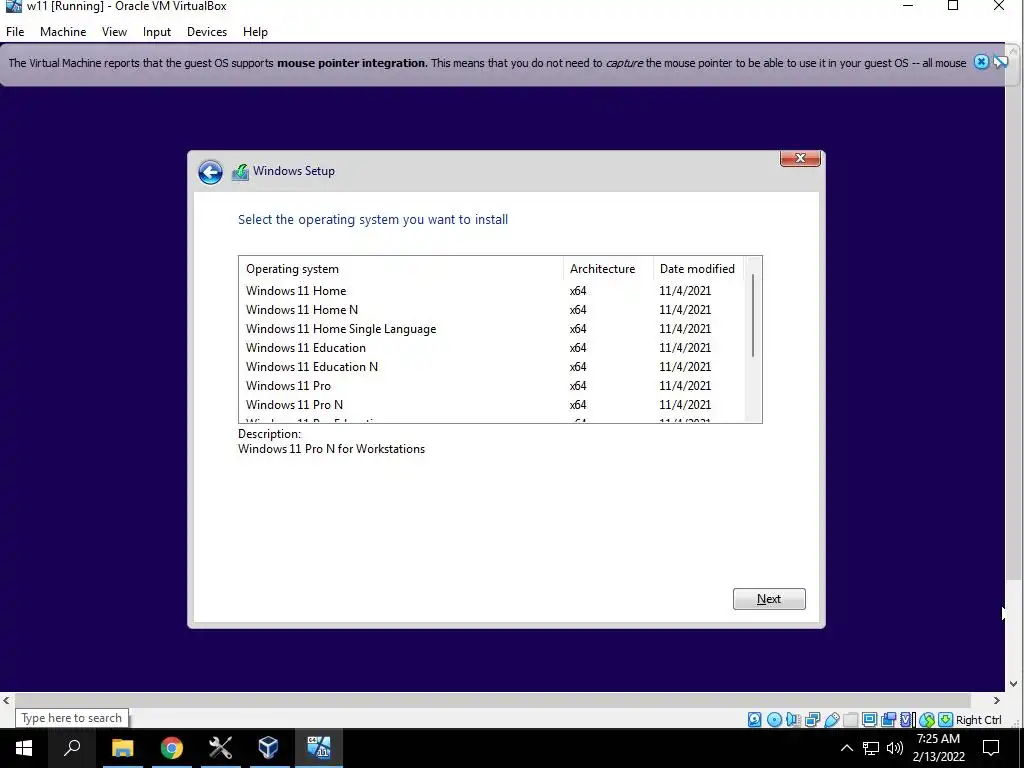
Task: Select Windows 11 Pro edition
Action: coord(492,385)
